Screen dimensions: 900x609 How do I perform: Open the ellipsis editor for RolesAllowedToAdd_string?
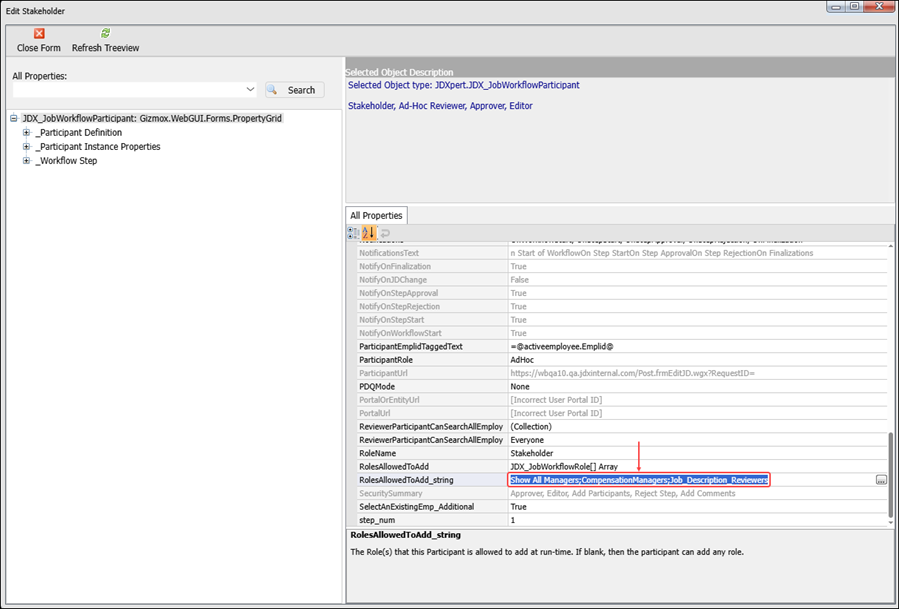[880, 480]
